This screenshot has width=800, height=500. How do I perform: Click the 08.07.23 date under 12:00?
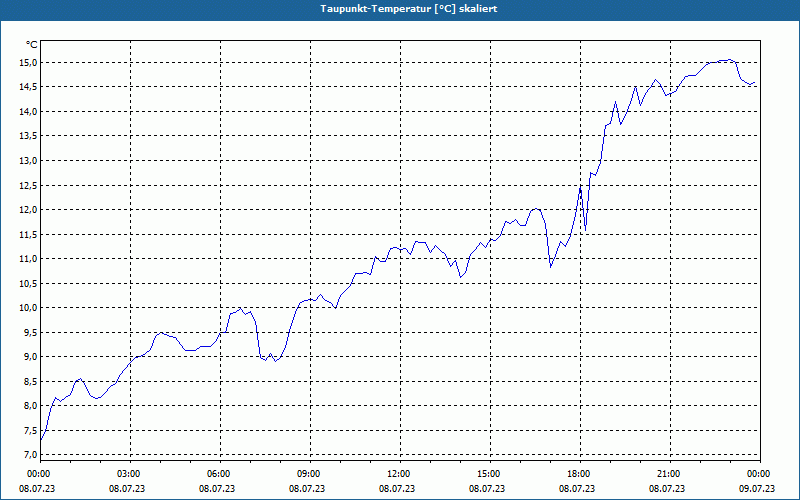(397, 488)
